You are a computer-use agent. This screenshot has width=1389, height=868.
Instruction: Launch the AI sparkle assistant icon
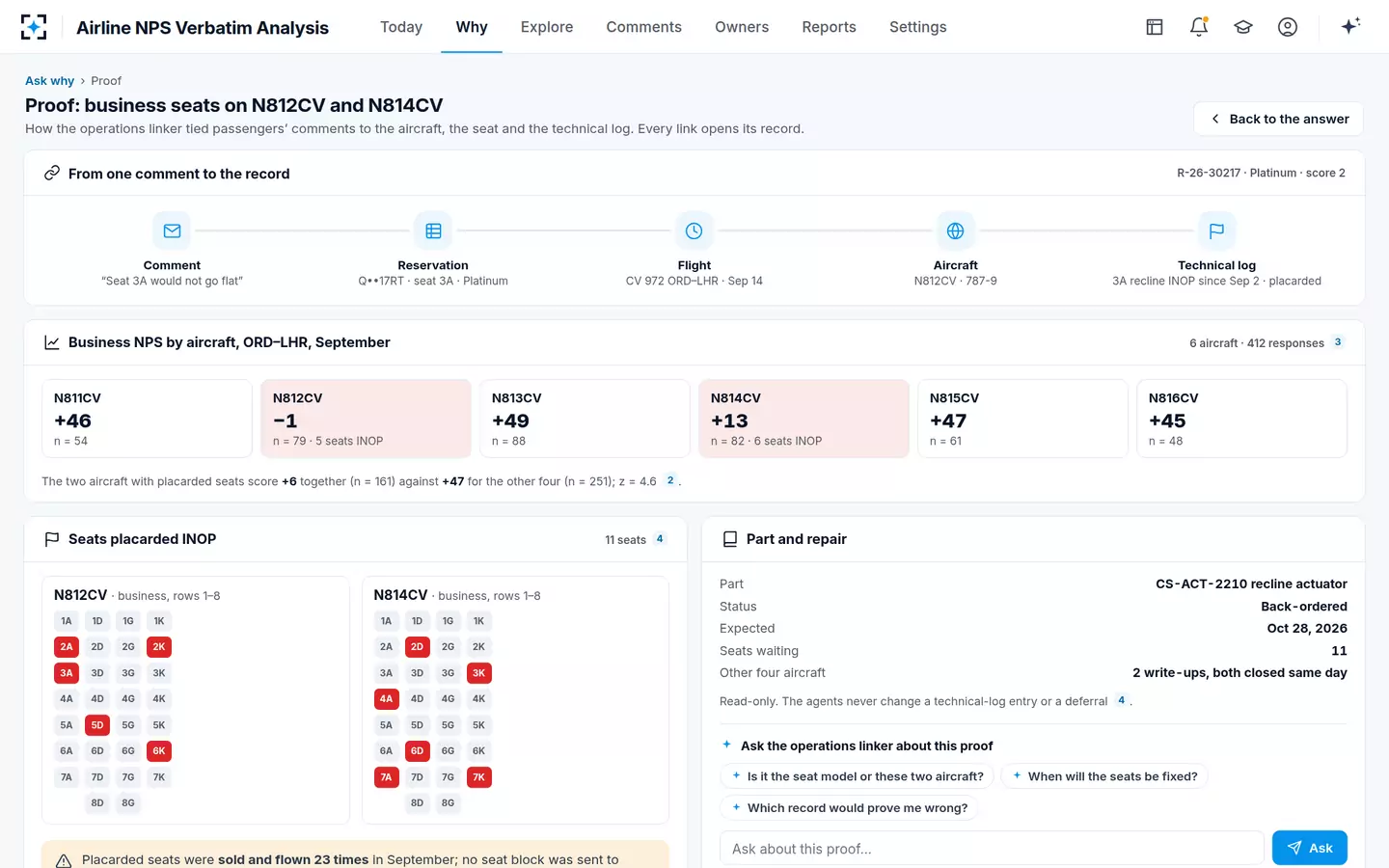[1350, 26]
